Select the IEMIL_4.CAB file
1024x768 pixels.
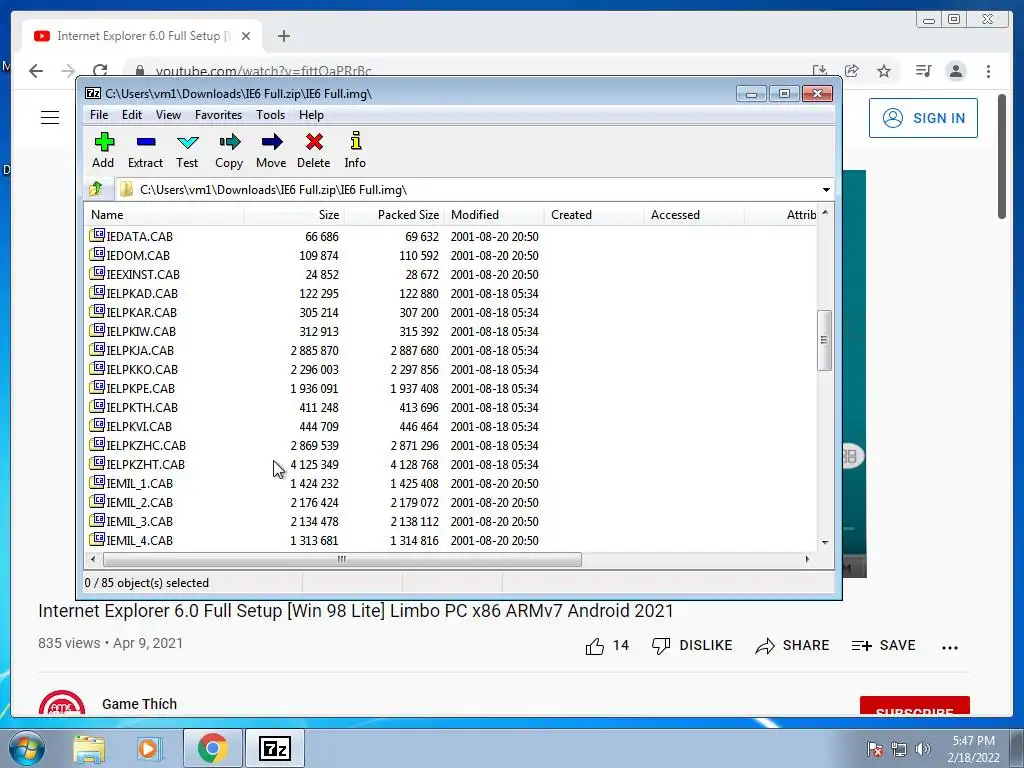[x=131, y=539]
